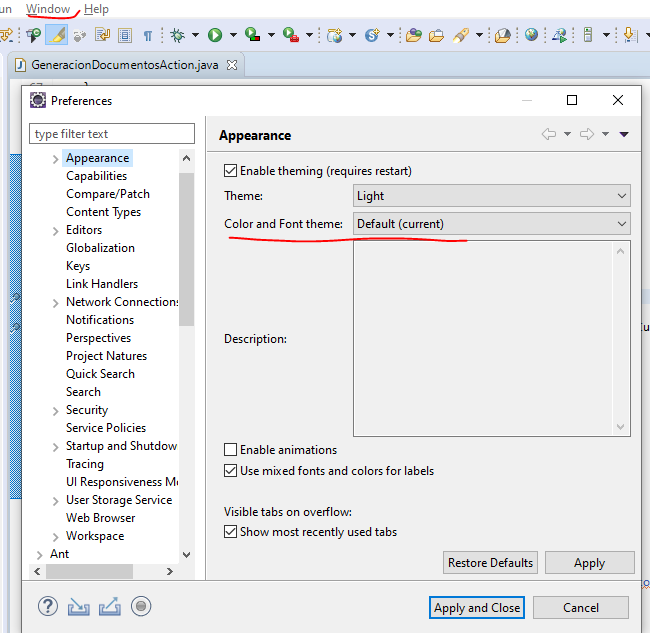
Task: Click the New Java Project globe icon
Action: click(335, 35)
